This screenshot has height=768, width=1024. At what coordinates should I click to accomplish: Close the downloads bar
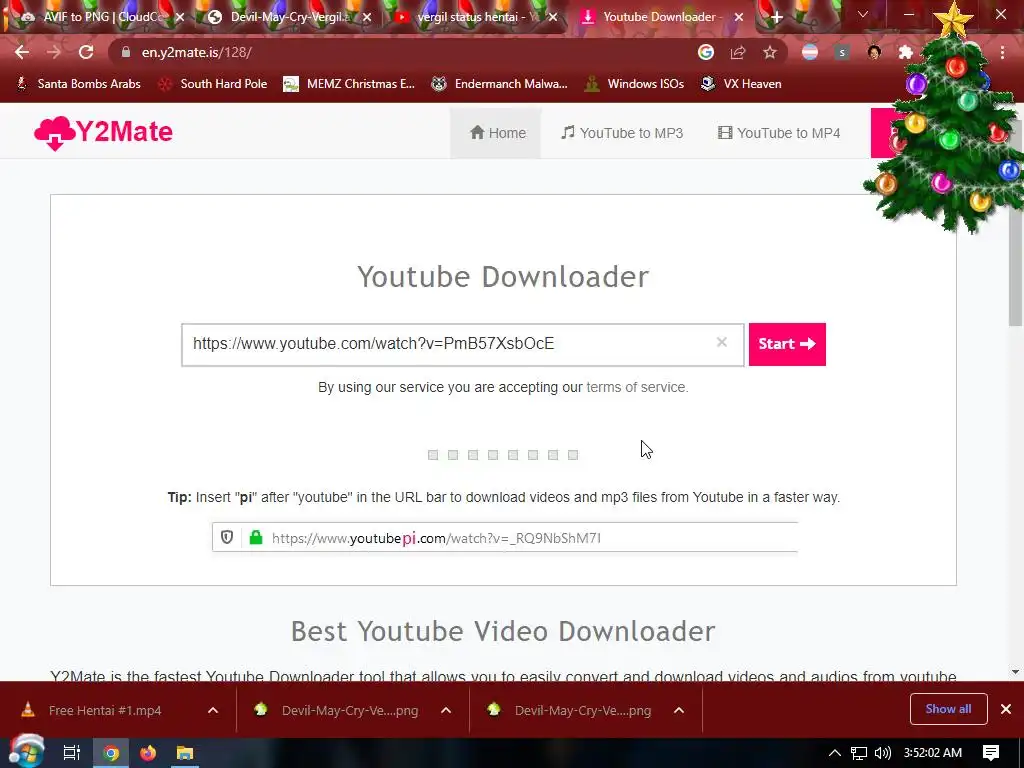coord(1006,709)
